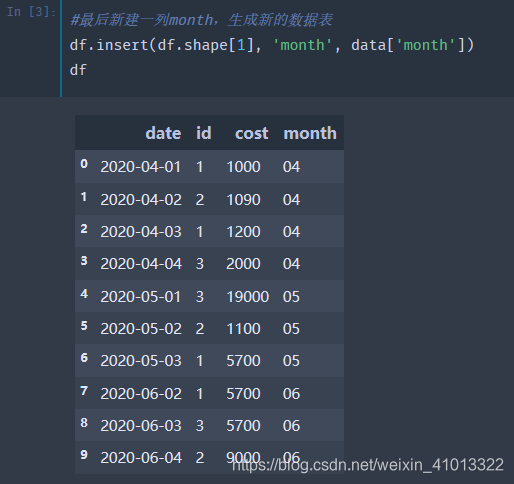
Task: Click row index 3
Action: 84,261
